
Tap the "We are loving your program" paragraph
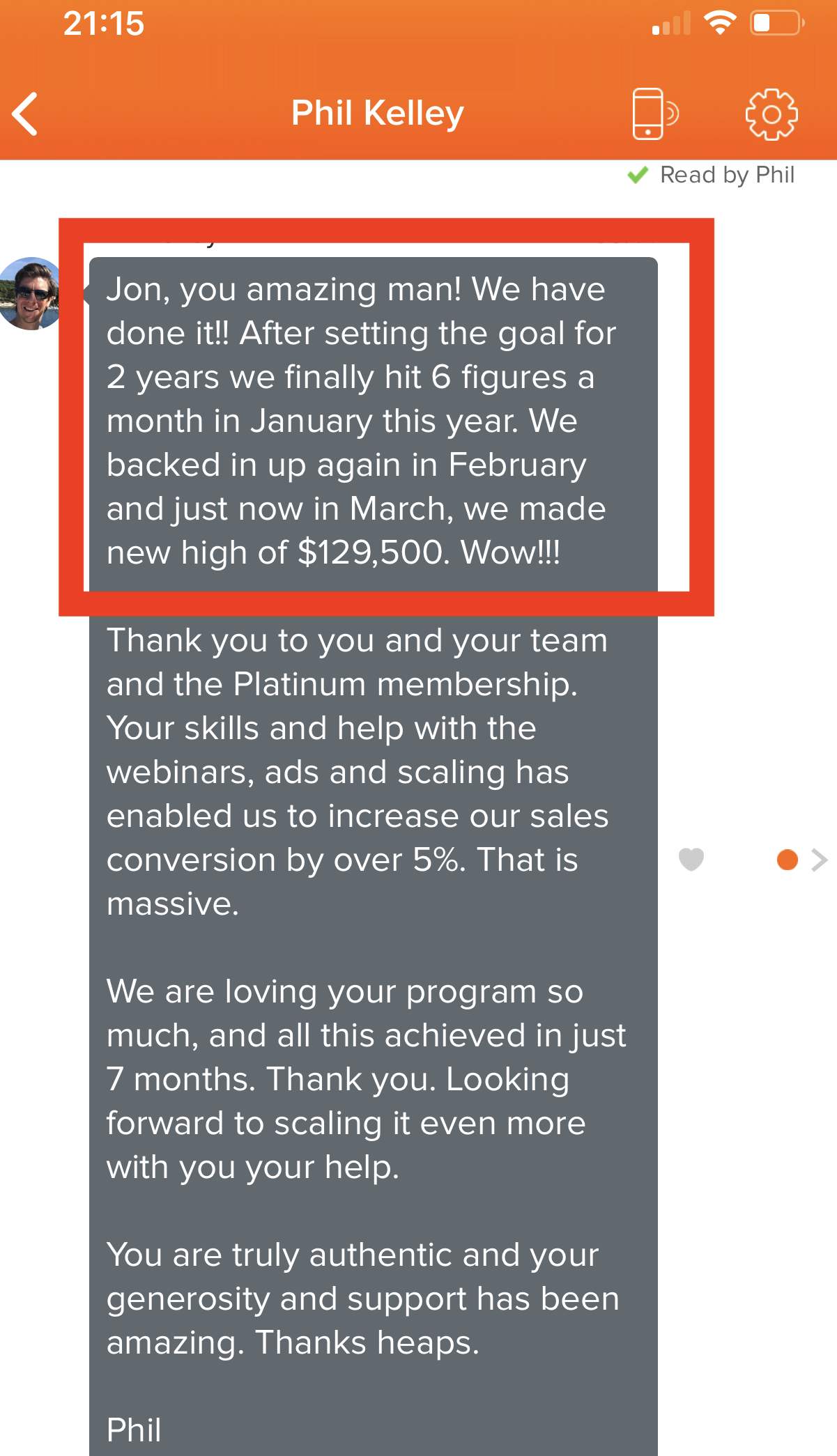tap(367, 1079)
